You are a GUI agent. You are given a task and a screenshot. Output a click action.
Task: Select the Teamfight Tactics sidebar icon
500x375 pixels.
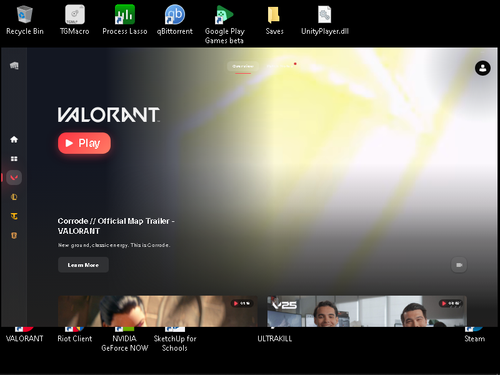point(14,216)
